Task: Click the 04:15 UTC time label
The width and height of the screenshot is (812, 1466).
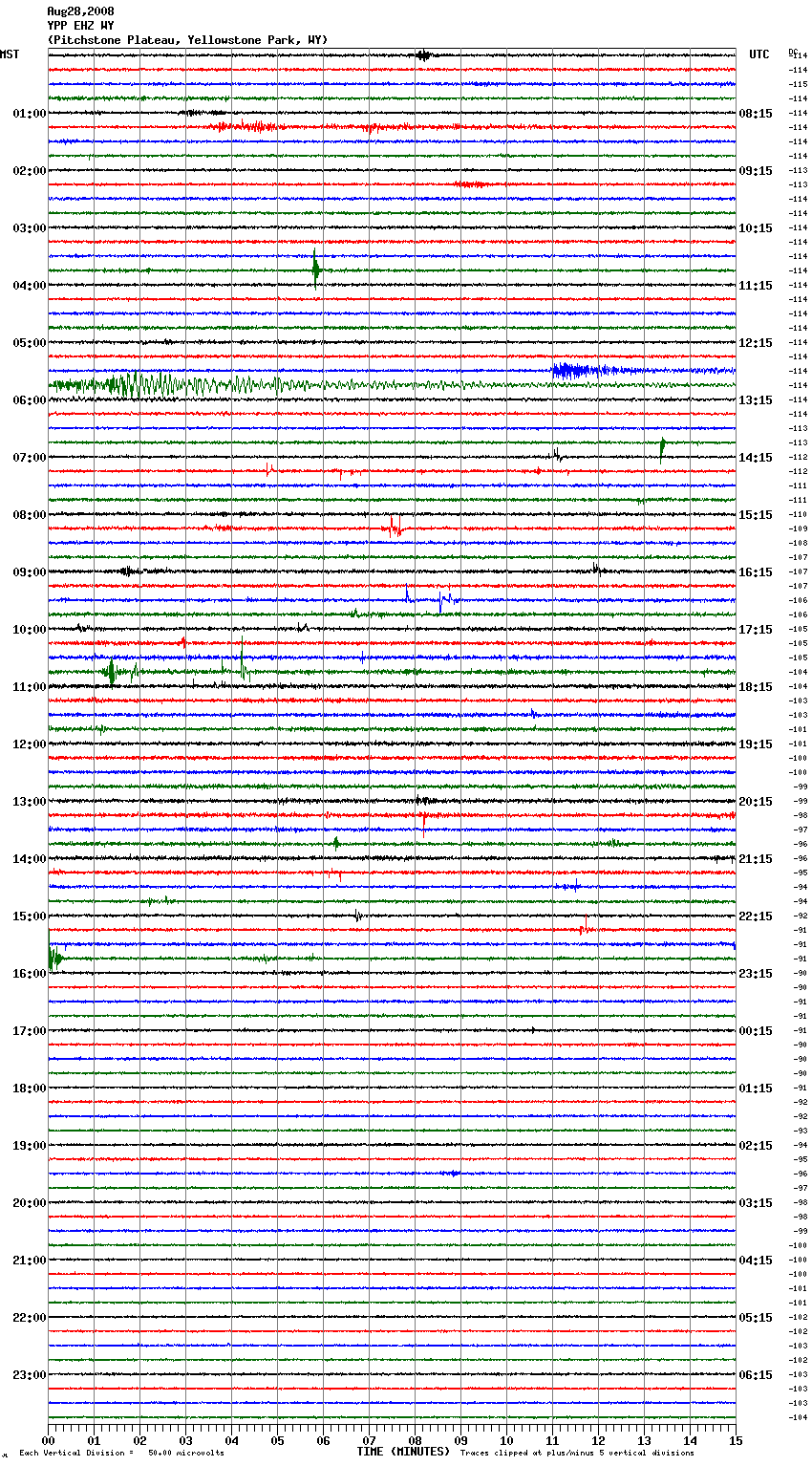Action: click(756, 1261)
